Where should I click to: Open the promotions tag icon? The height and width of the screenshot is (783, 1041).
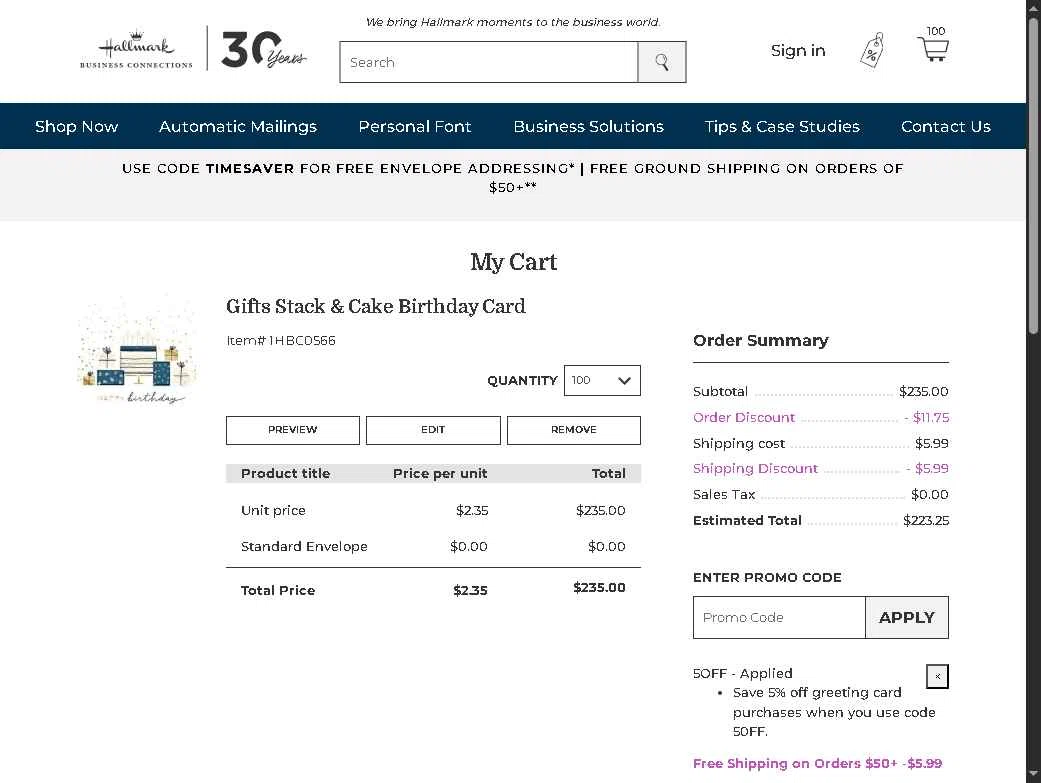point(872,50)
